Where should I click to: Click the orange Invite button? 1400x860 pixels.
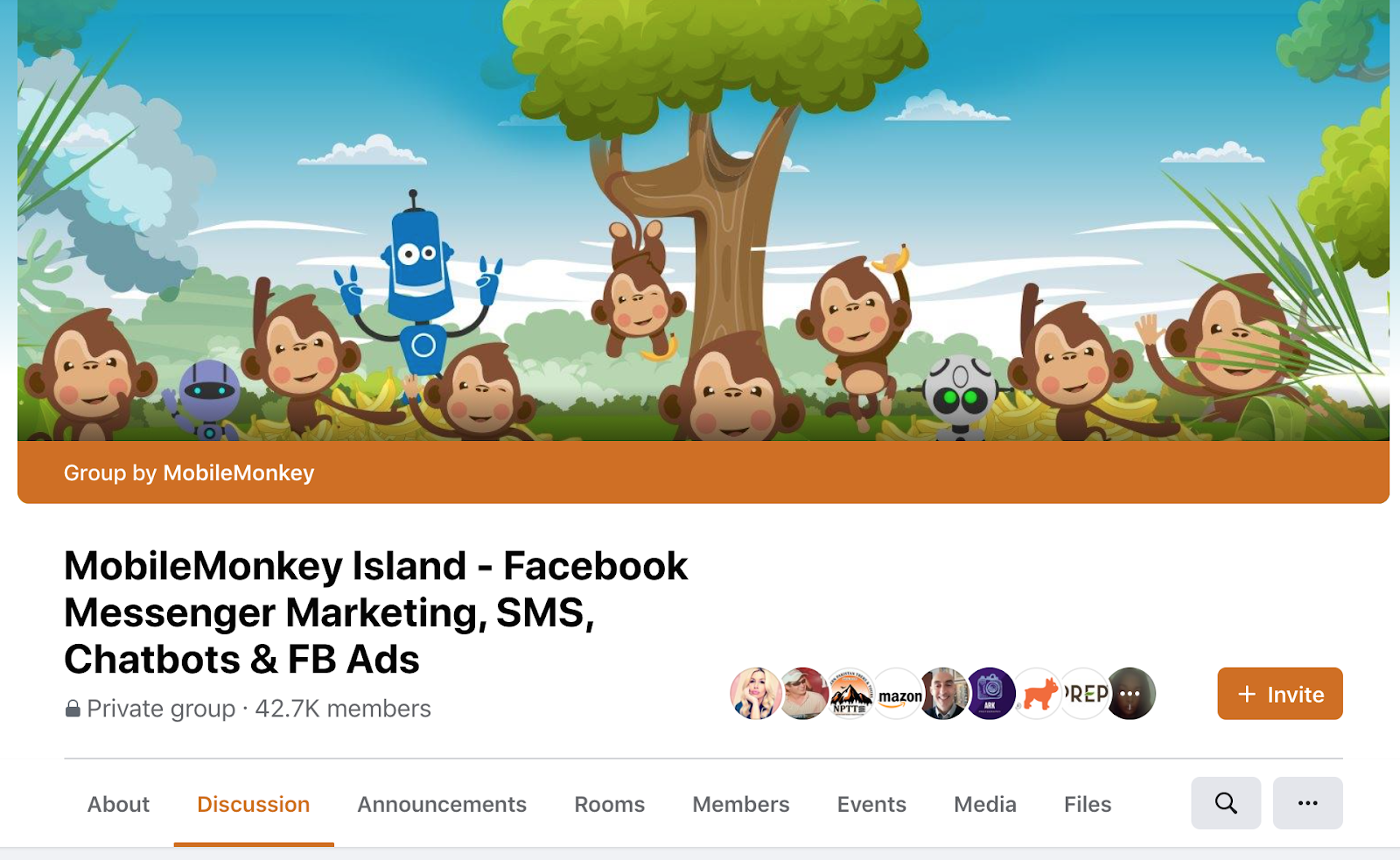point(1280,694)
